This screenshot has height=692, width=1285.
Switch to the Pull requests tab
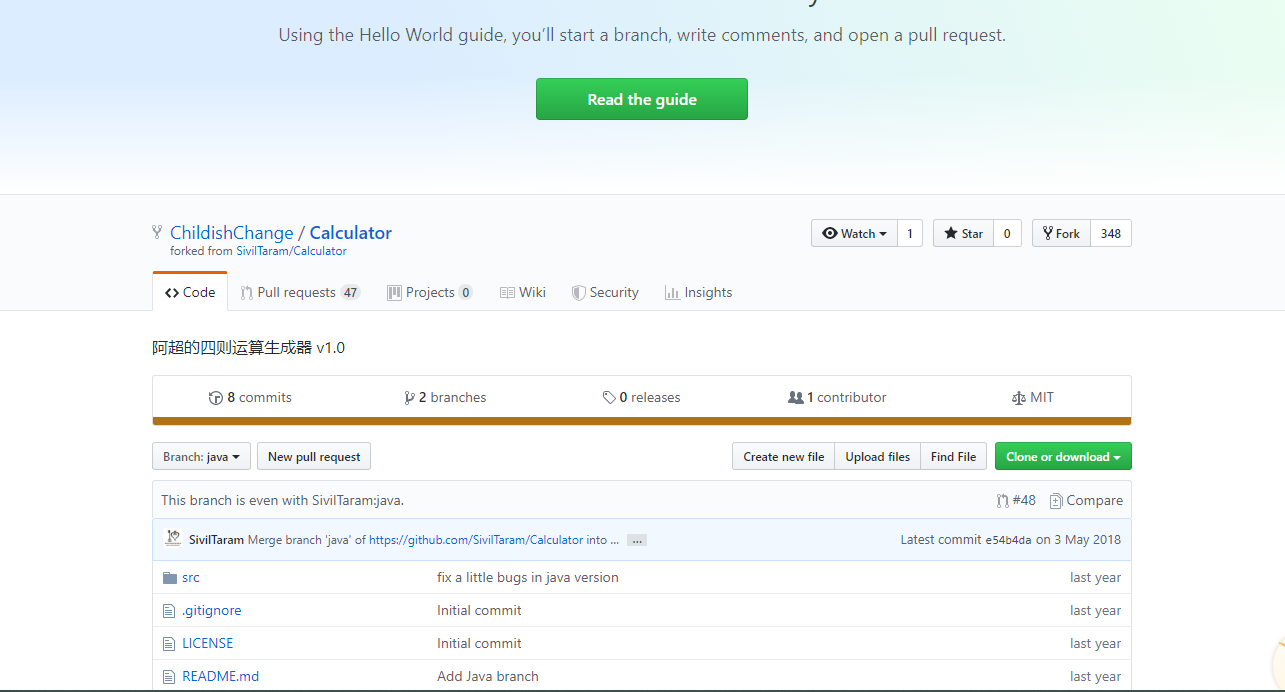[x=300, y=292]
